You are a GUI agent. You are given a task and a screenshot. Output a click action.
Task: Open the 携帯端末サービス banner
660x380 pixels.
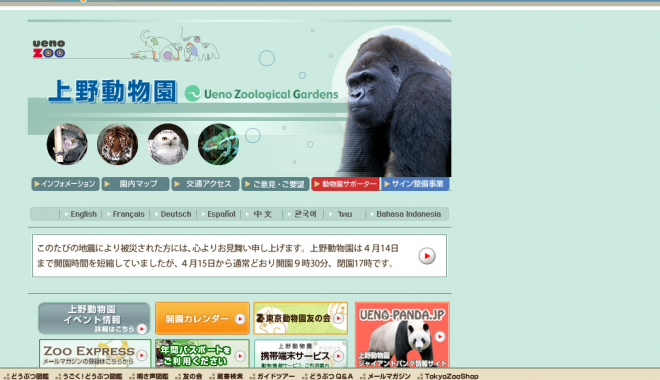[x=301, y=353]
